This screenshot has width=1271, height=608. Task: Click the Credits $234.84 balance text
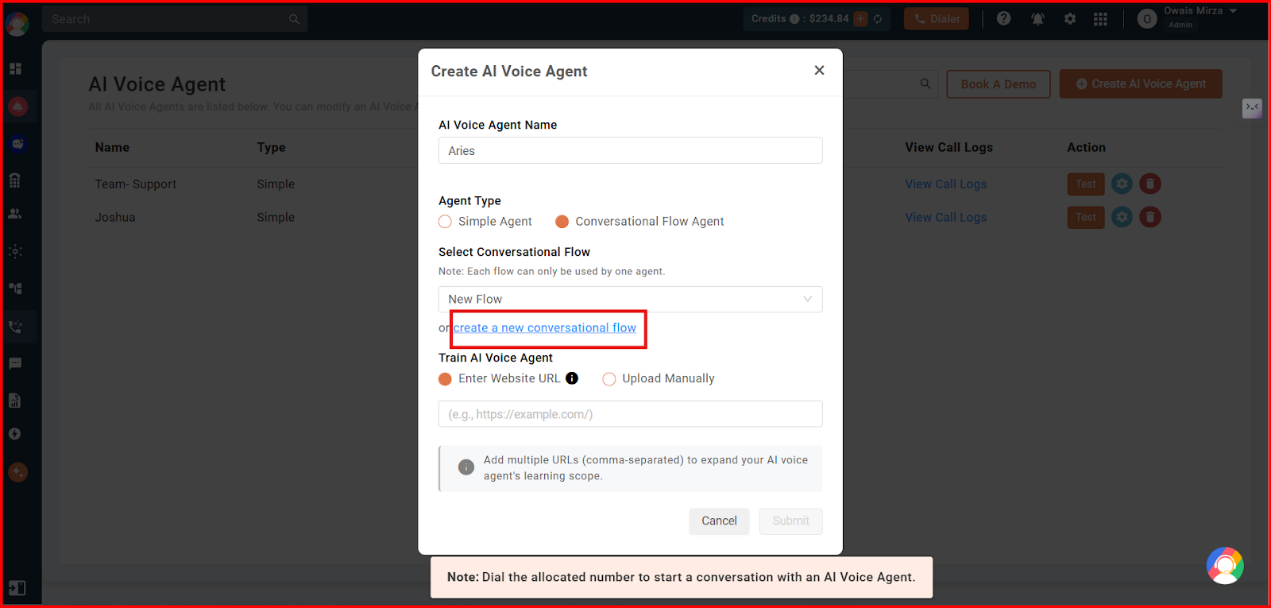coord(800,19)
